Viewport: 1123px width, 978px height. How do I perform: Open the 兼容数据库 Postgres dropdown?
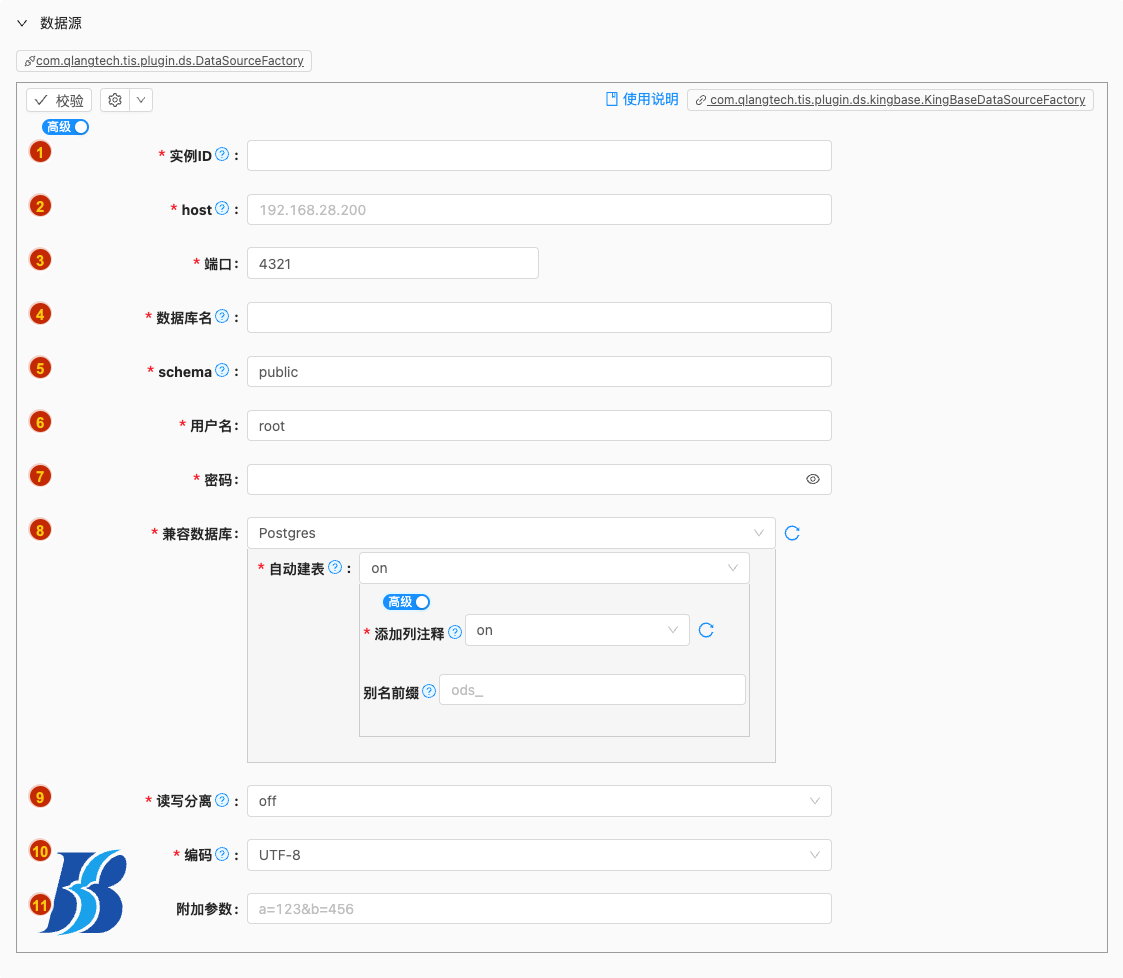[510, 533]
